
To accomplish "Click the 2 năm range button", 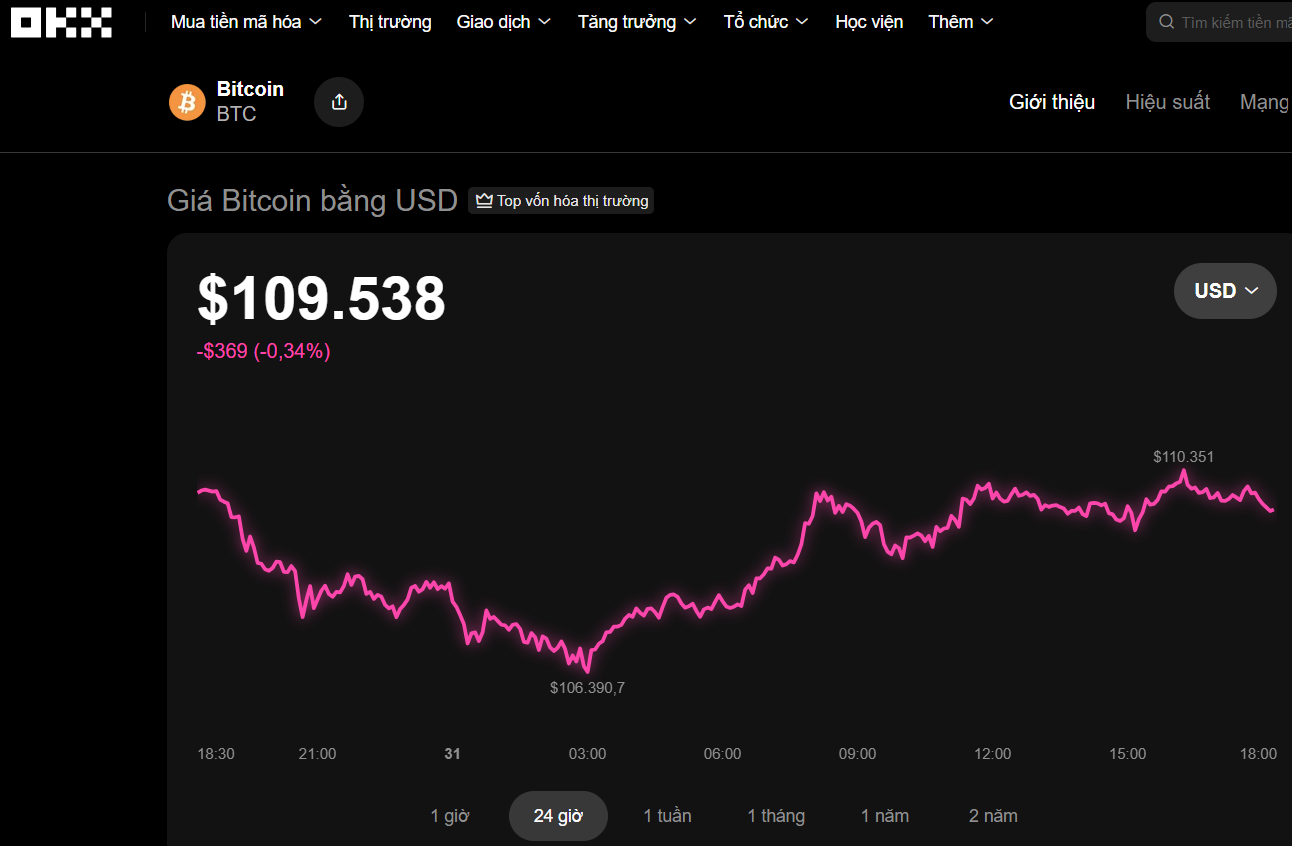I will pos(992,815).
